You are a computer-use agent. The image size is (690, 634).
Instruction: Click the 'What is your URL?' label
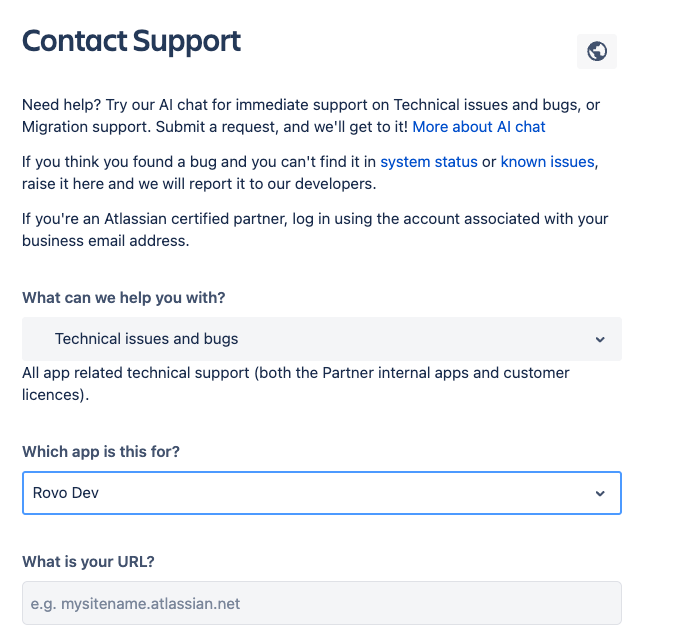pyautogui.click(x=88, y=562)
